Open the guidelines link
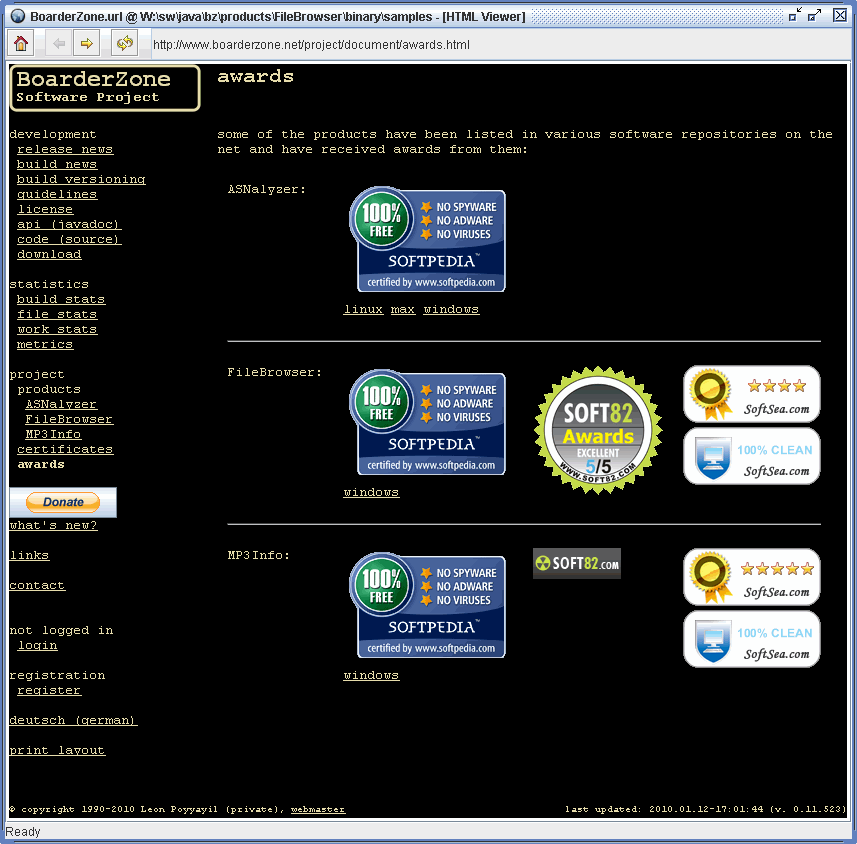 (57, 194)
